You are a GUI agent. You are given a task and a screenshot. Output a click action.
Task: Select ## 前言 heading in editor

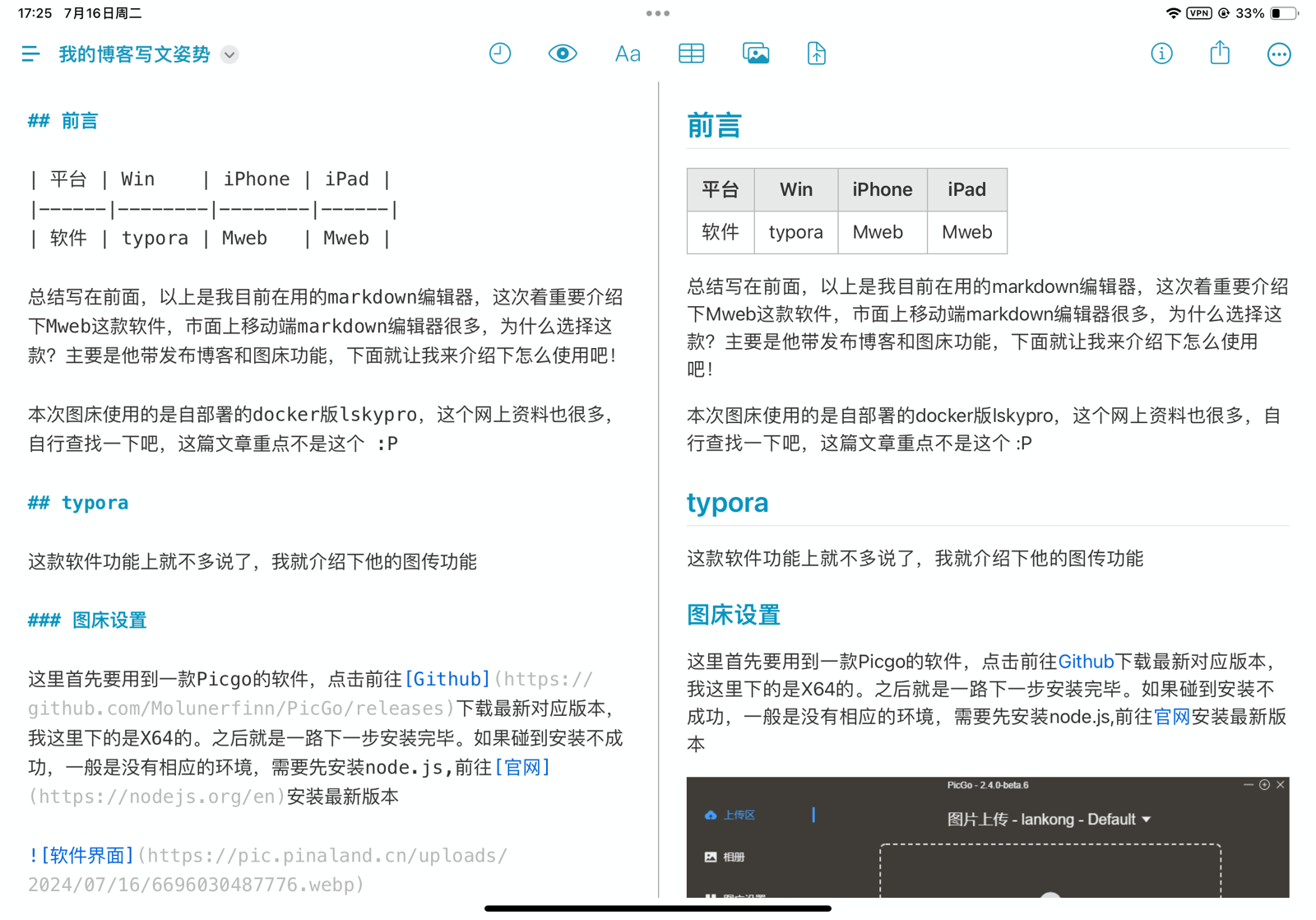[x=63, y=121]
